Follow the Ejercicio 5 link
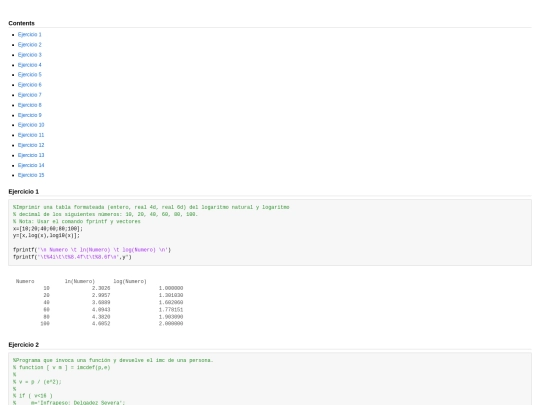540x405 pixels. coord(30,74)
